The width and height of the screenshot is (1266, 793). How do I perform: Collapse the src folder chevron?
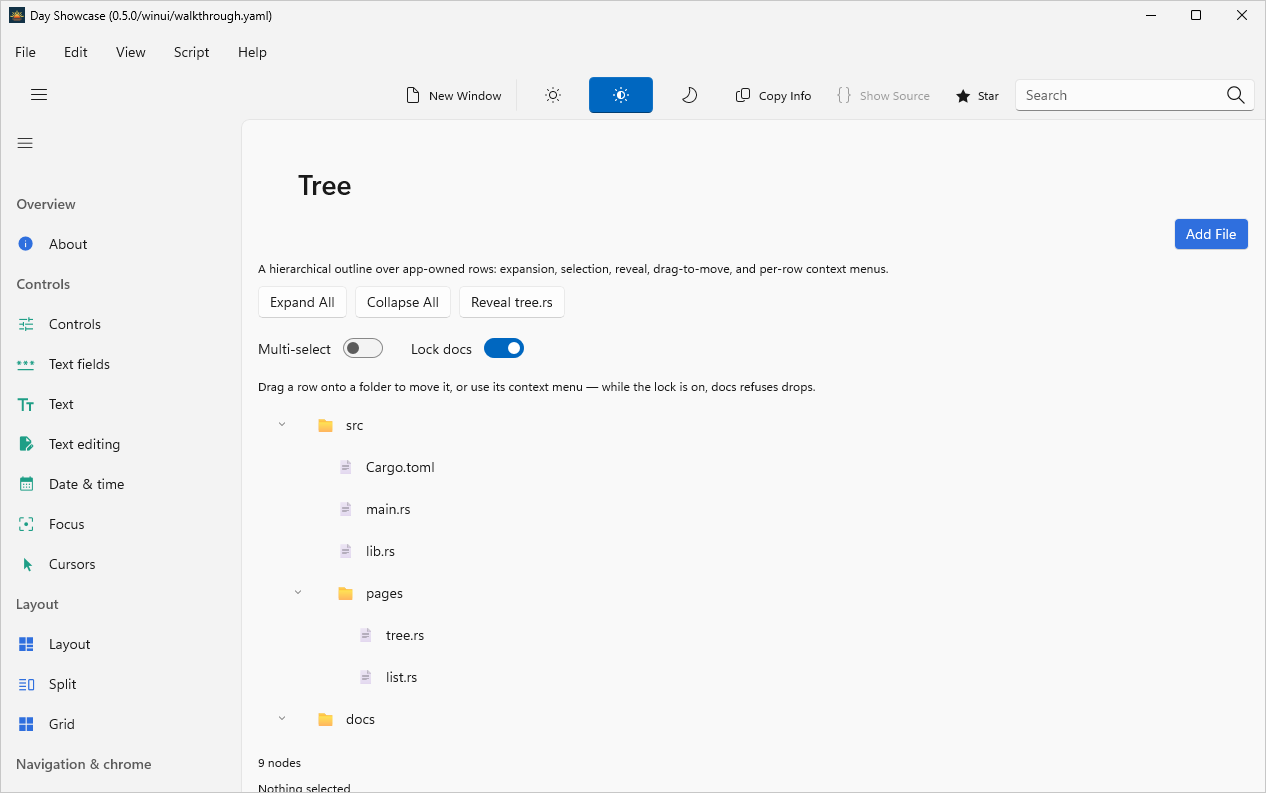[282, 425]
